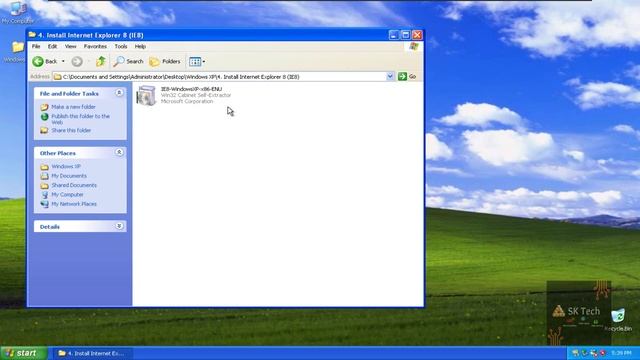Open the Help menu
The image size is (640, 360).
coord(140,47)
